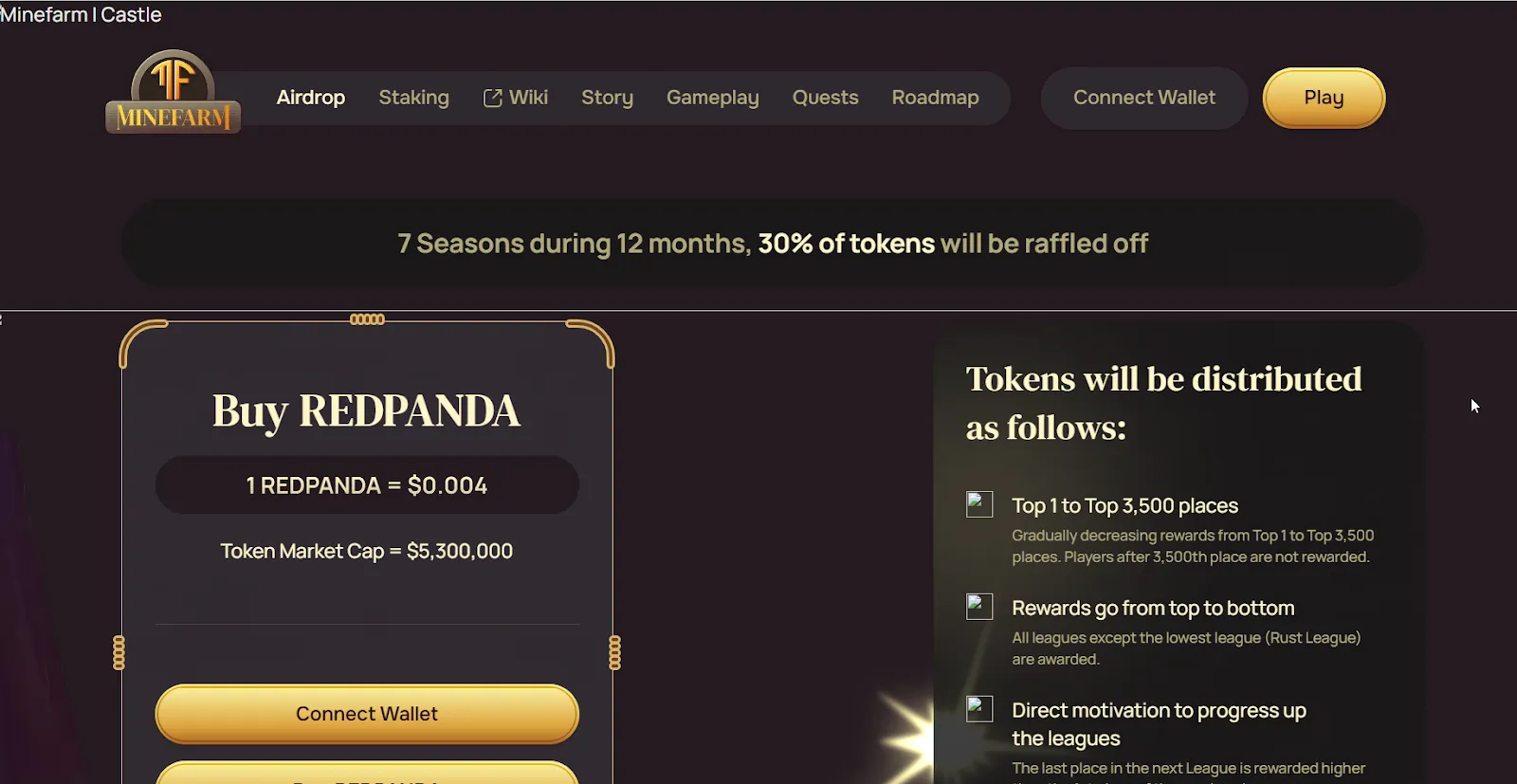Open the Gameplay section

click(x=713, y=98)
